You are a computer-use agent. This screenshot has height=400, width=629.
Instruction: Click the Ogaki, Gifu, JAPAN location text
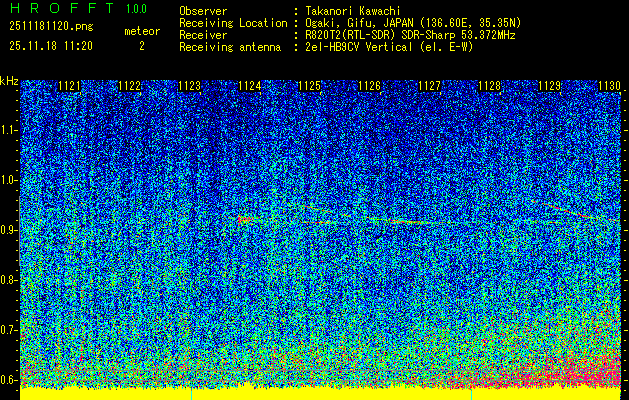pos(413,23)
